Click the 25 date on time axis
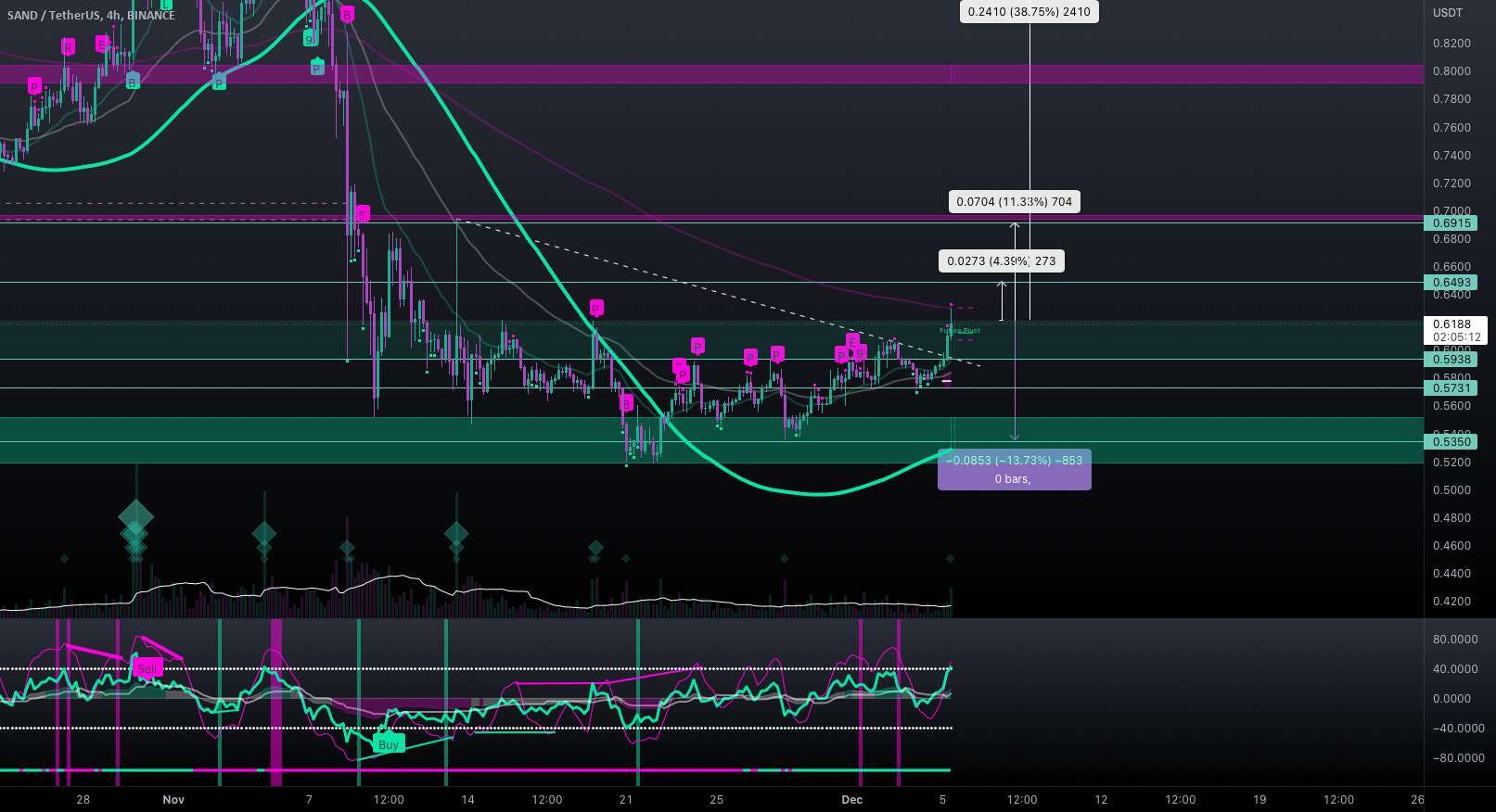Viewport: 1496px width, 812px height. 716,800
